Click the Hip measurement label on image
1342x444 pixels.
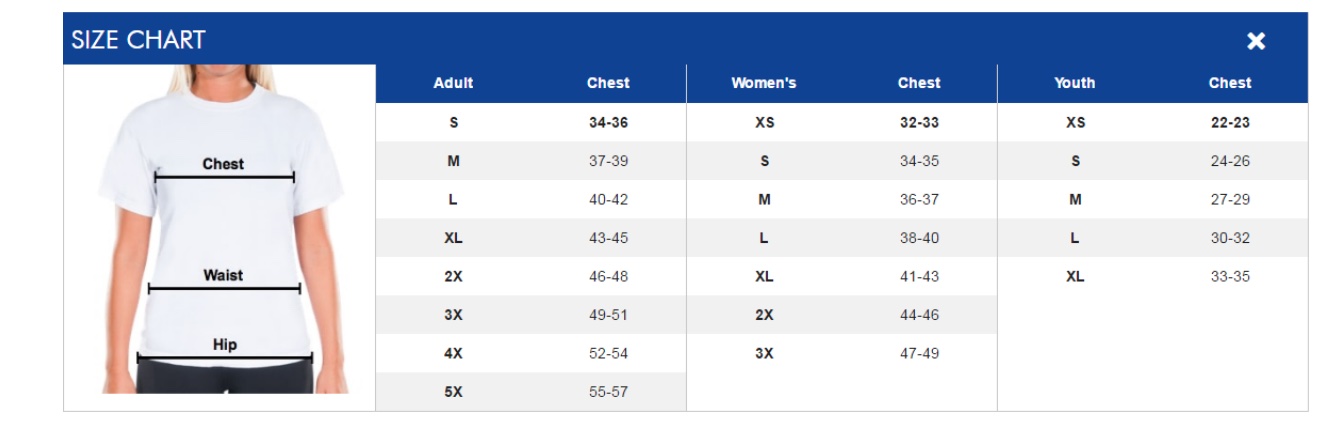tap(225, 345)
